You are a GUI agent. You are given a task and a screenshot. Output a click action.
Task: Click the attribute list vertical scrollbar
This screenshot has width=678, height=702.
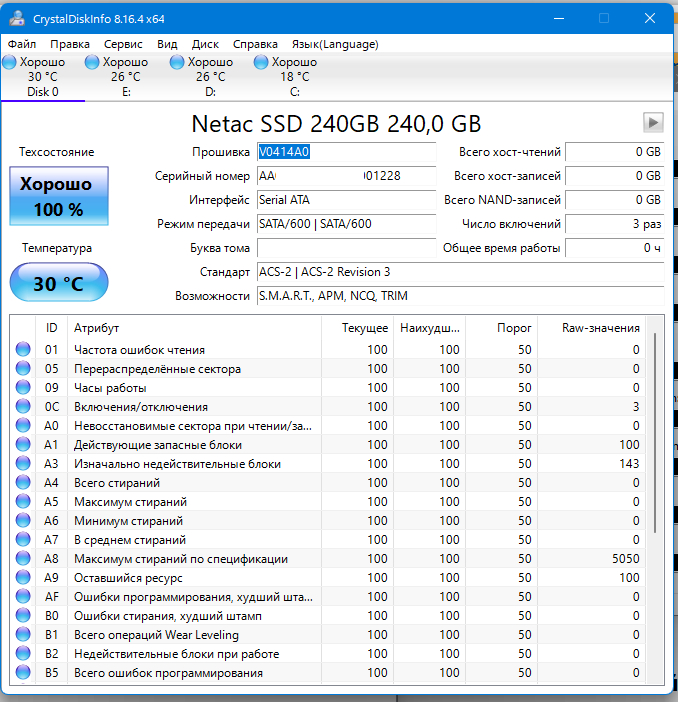[655, 432]
